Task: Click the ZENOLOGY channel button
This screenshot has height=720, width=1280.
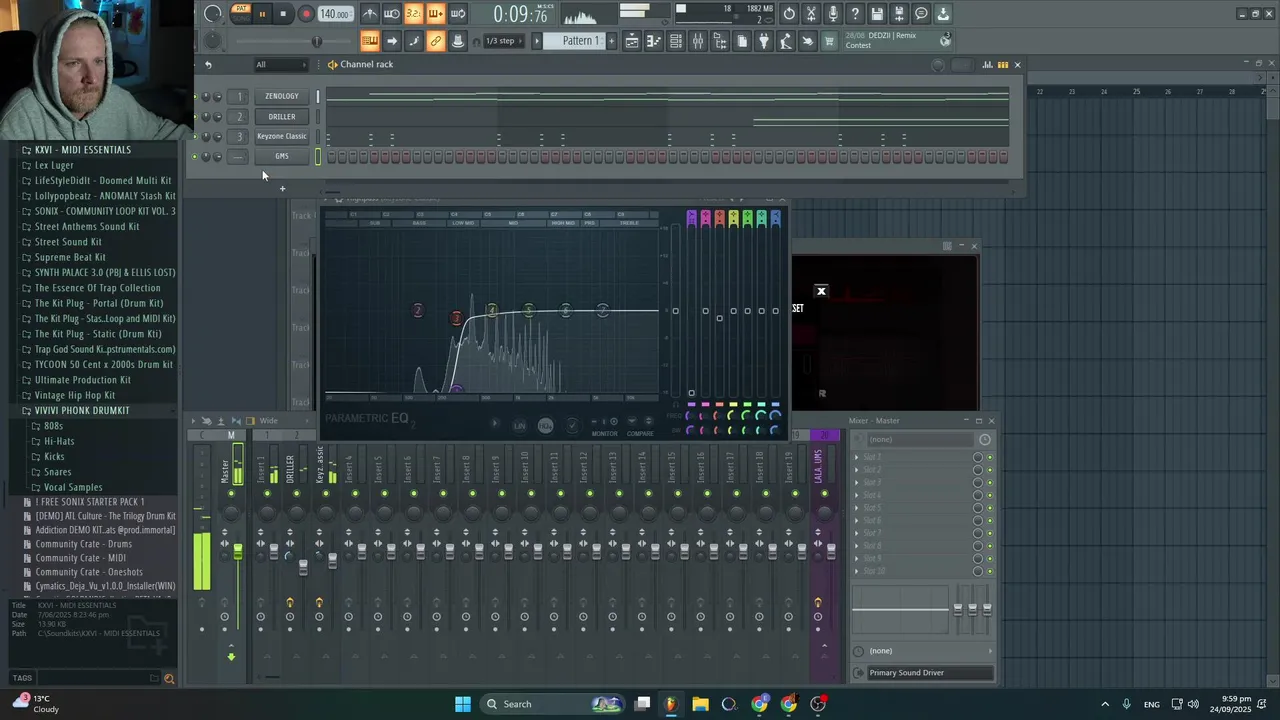Action: pyautogui.click(x=282, y=97)
